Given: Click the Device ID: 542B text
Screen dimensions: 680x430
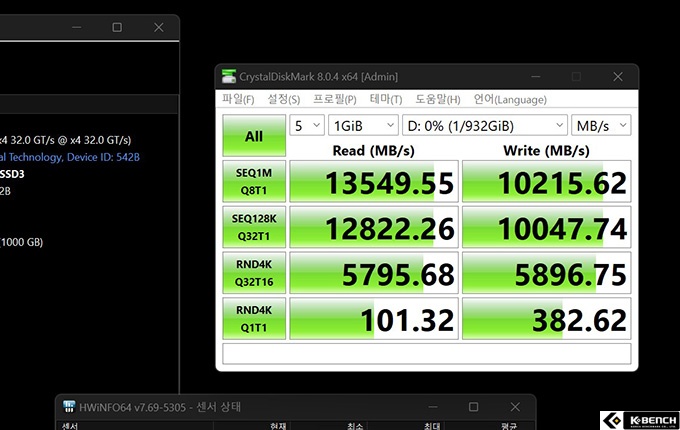Looking at the screenshot, I should pyautogui.click(x=103, y=157).
